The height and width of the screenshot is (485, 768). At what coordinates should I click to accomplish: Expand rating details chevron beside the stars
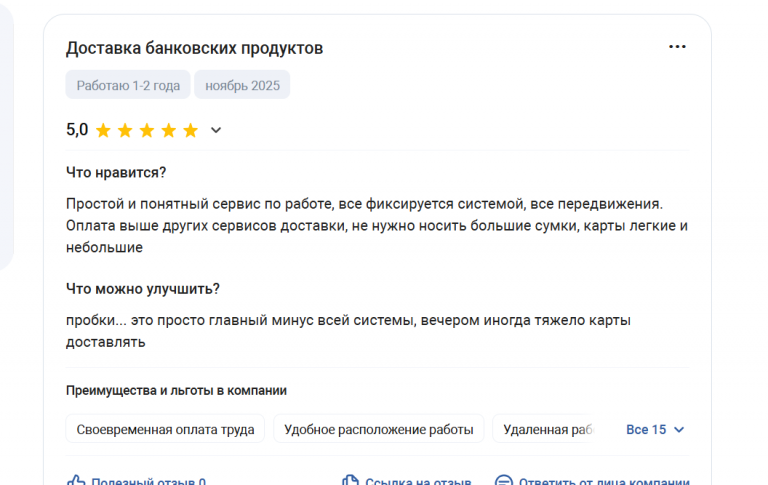[216, 130]
